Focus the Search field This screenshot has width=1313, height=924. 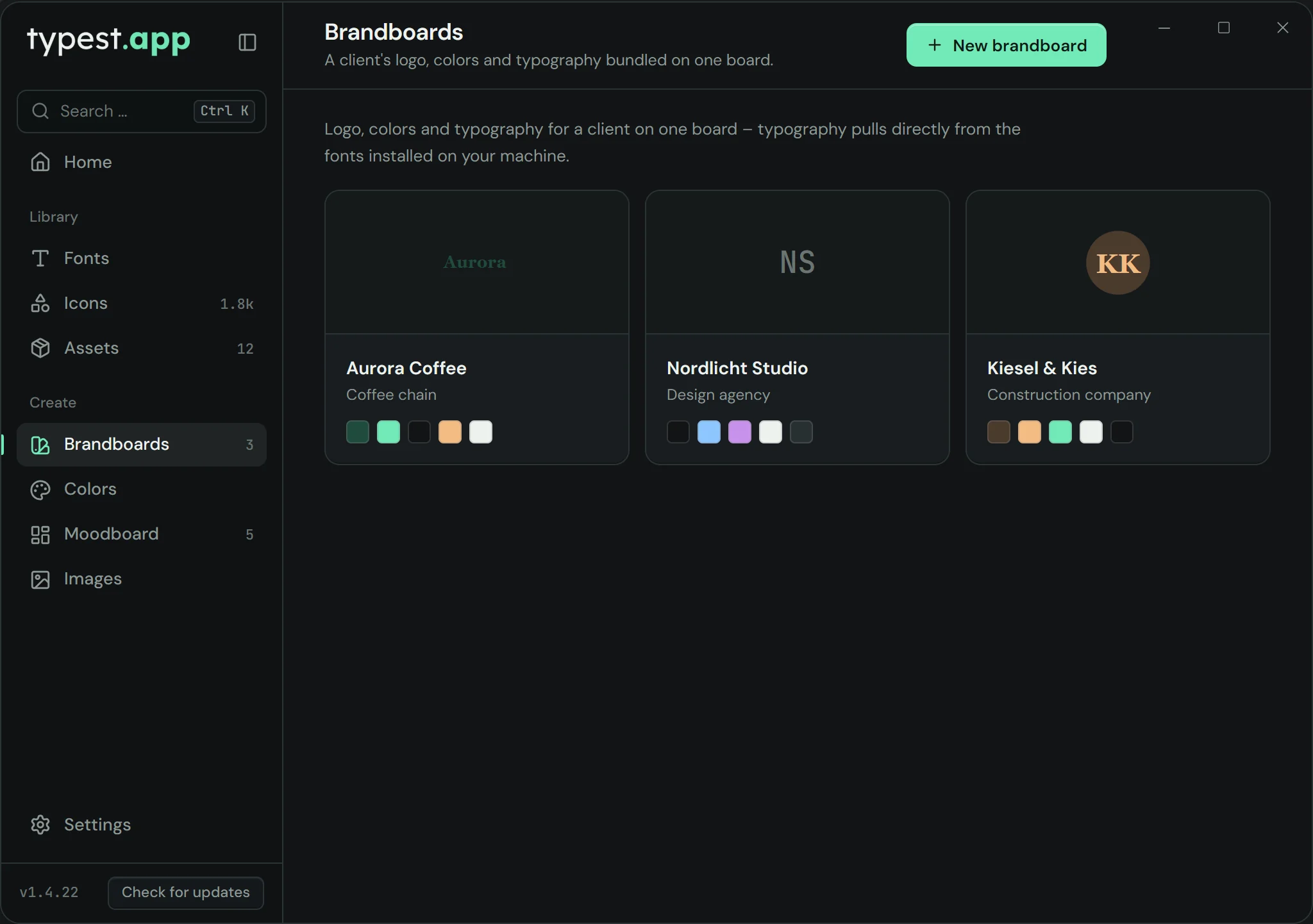142,111
